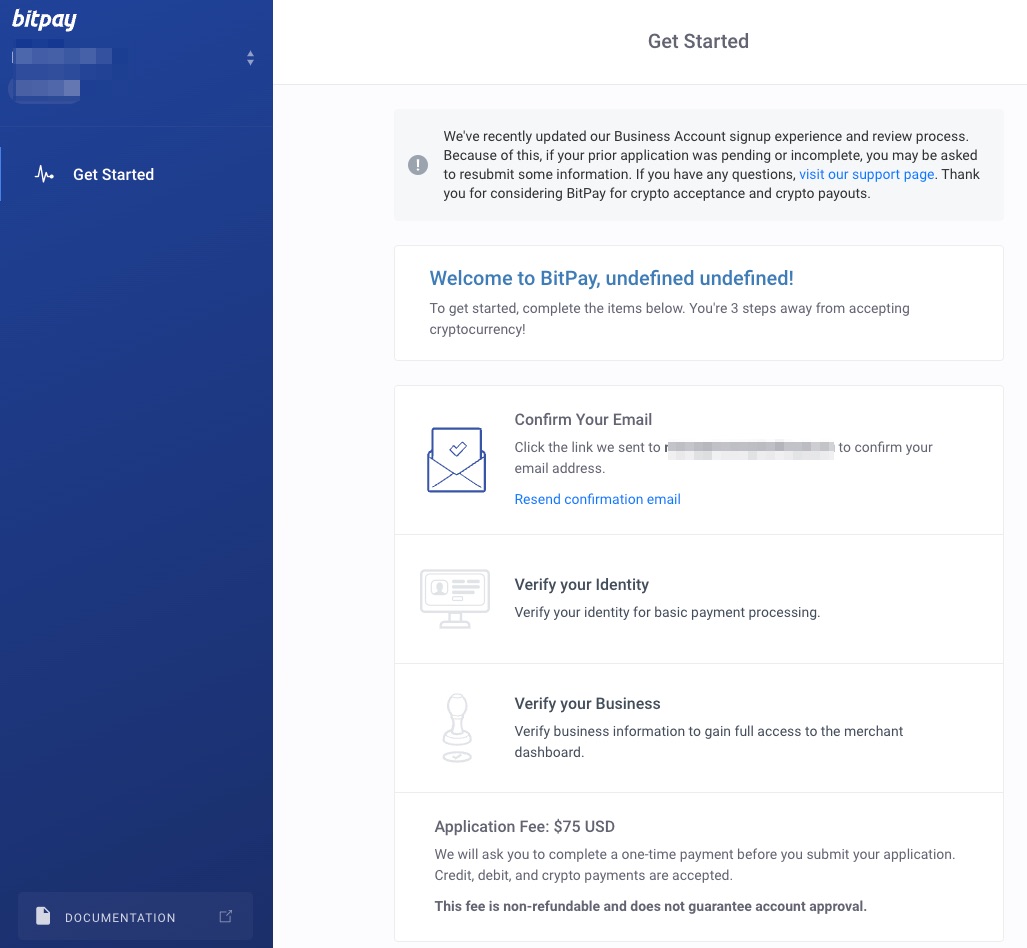Click the non-refundable fee notice text
This screenshot has width=1027, height=948.
[x=650, y=906]
